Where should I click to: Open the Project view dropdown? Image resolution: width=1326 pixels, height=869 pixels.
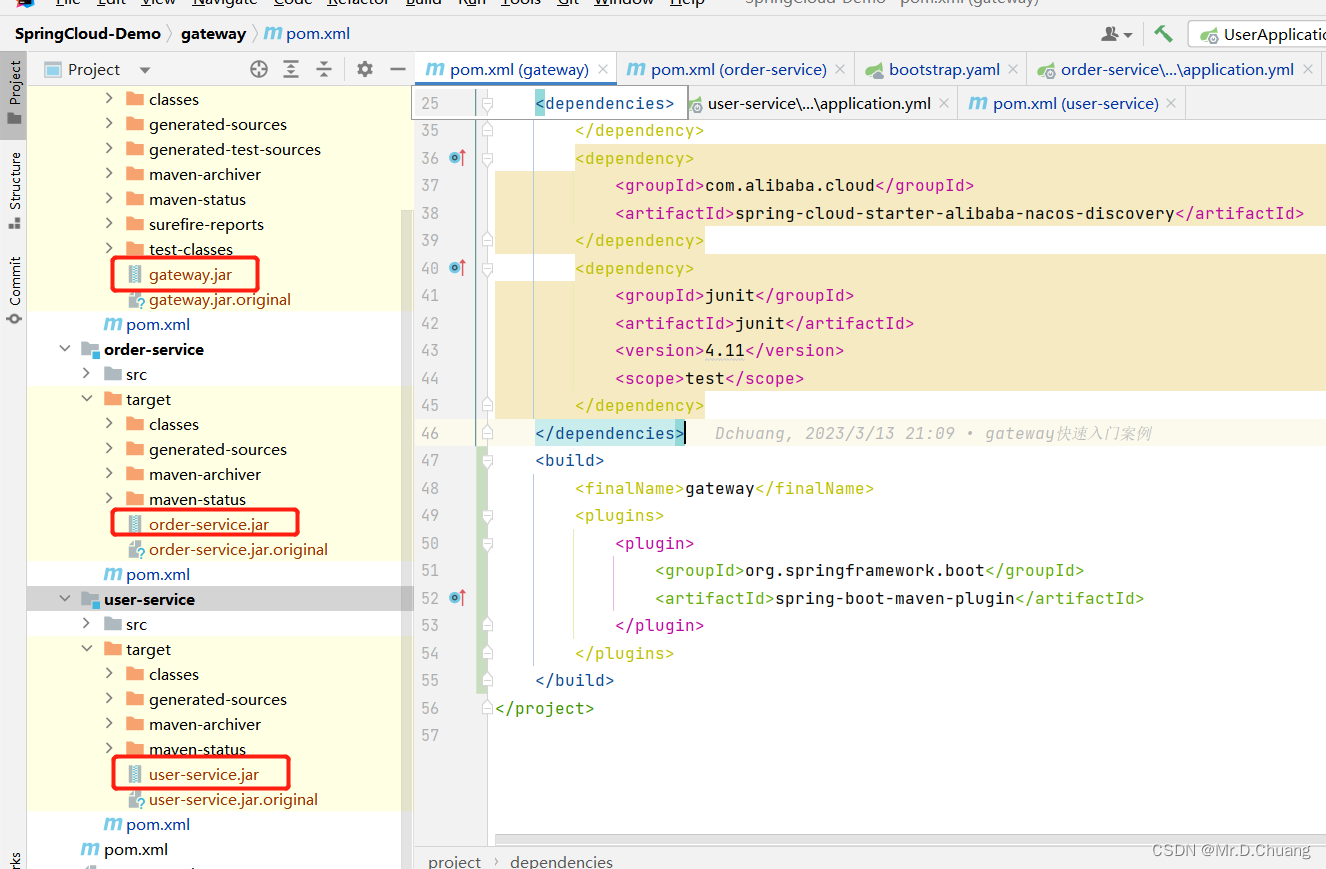click(x=145, y=70)
